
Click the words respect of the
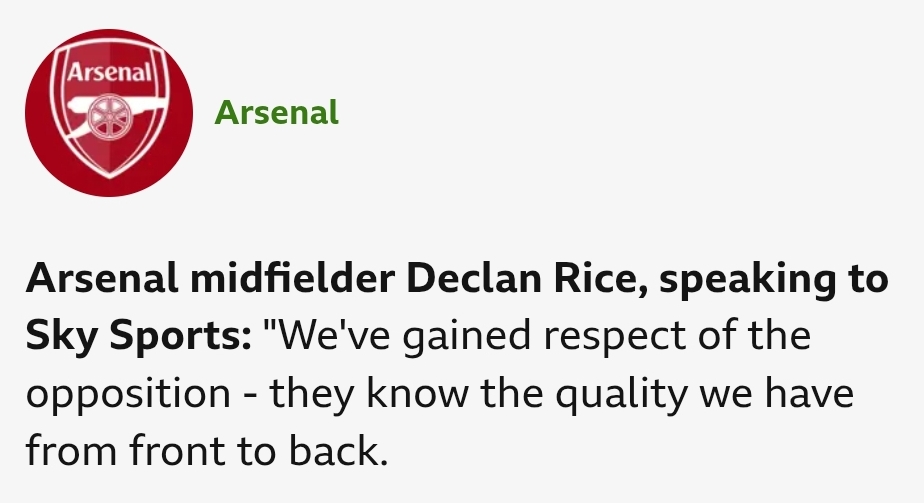click(677, 337)
